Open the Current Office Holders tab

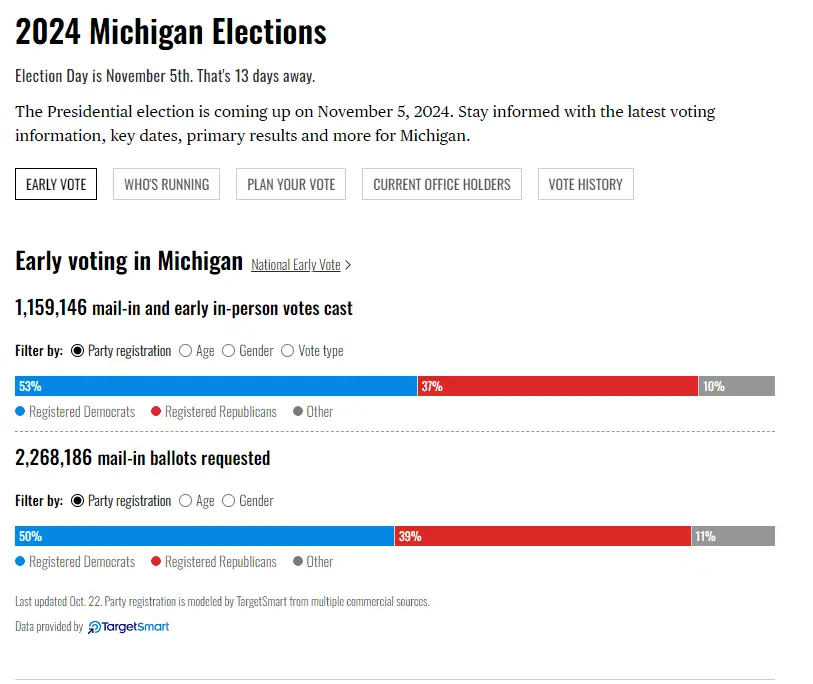tap(442, 184)
